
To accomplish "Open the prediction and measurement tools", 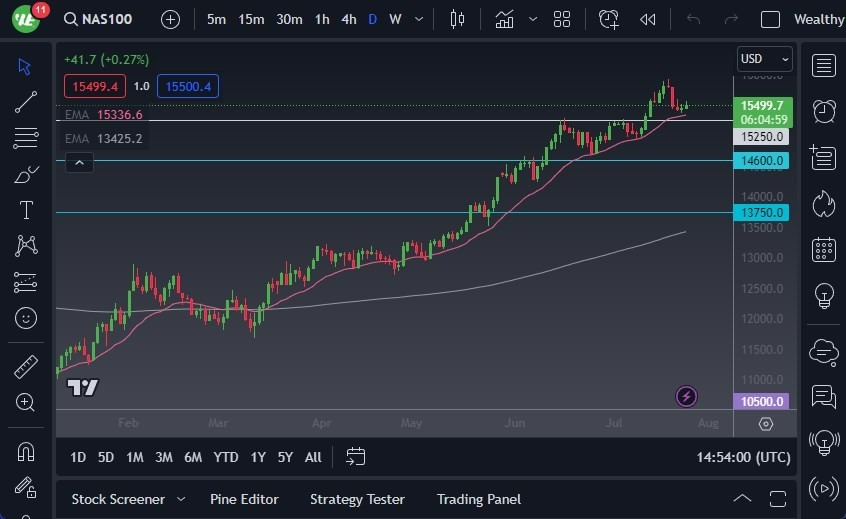I will click(25, 282).
